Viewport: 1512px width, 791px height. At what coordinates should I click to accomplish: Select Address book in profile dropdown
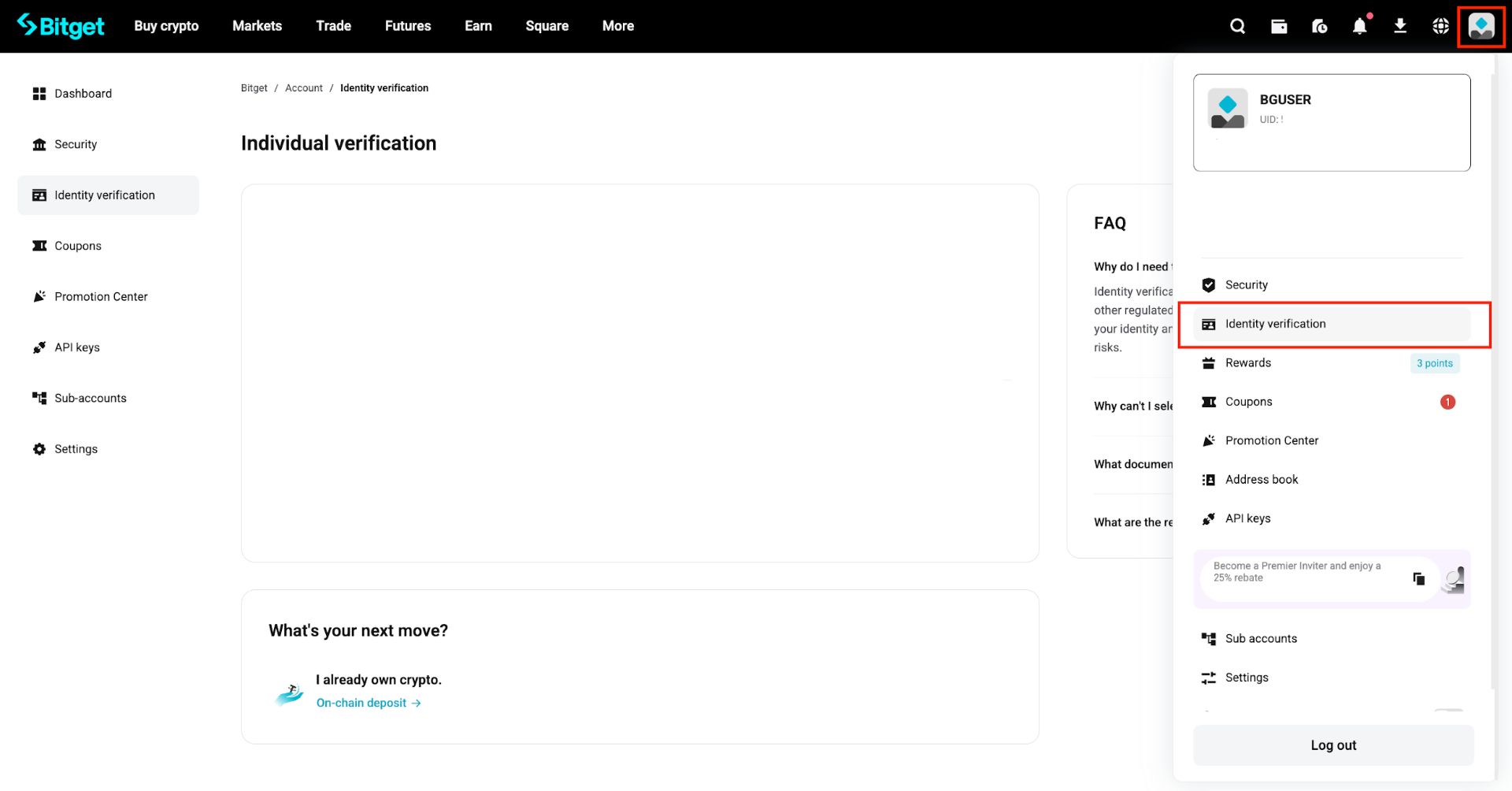pyautogui.click(x=1332, y=480)
